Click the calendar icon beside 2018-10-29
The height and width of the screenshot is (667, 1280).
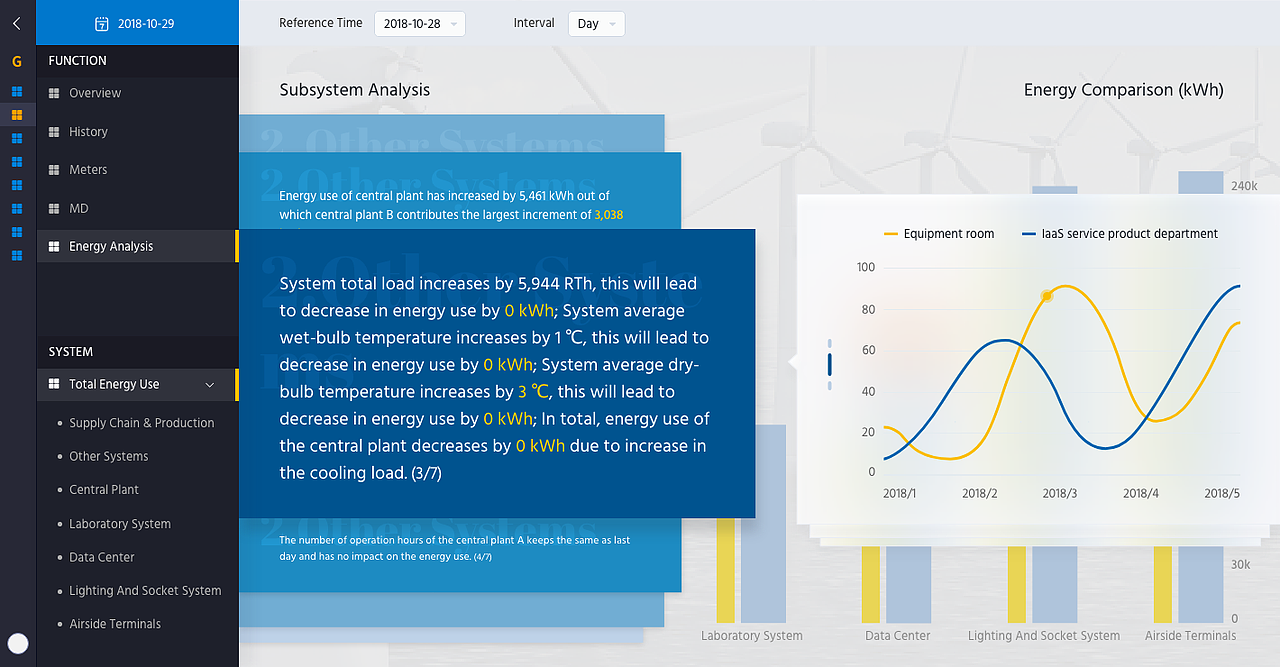coord(101,23)
